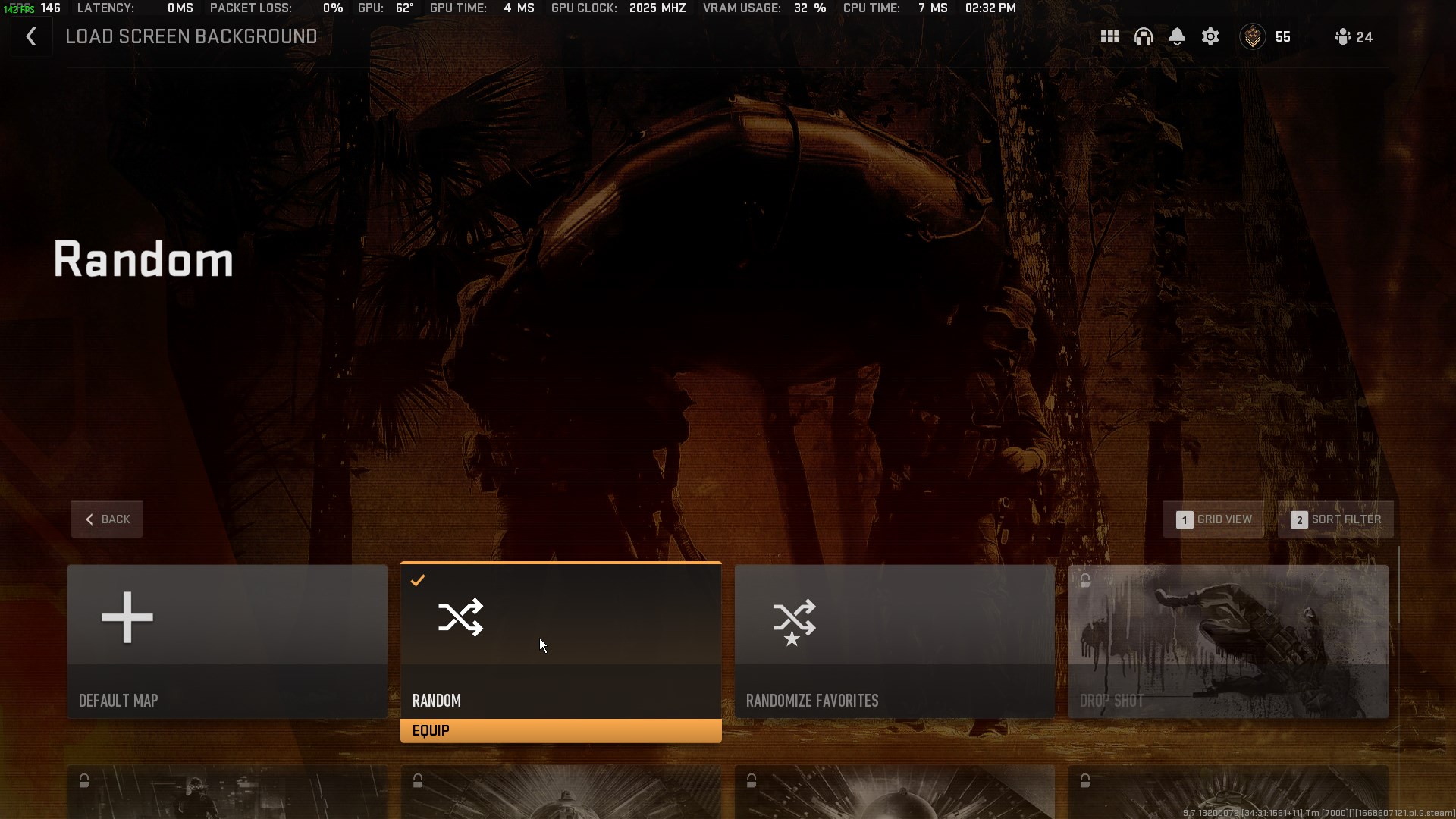Click the rank number 55
This screenshot has width=1456, height=819.
pos(1282,37)
